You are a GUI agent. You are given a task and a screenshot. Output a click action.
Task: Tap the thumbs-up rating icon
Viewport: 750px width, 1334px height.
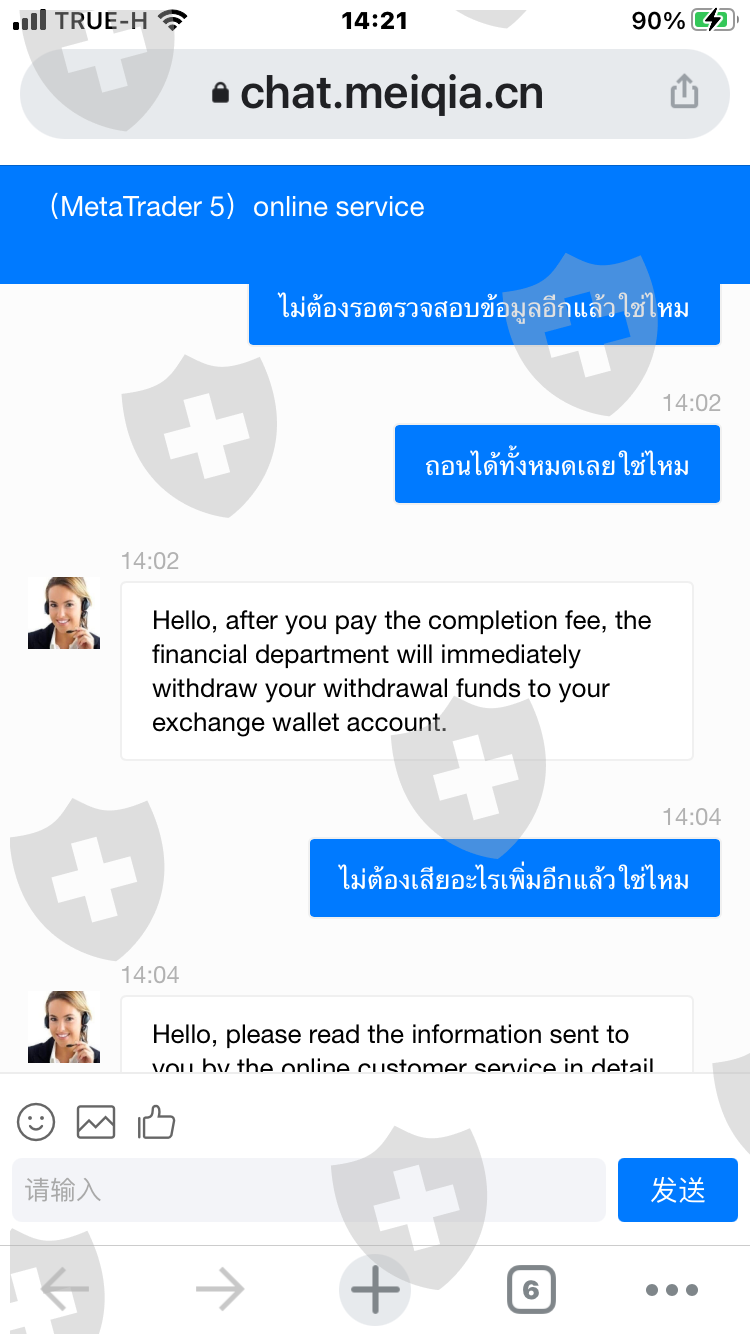[156, 1122]
